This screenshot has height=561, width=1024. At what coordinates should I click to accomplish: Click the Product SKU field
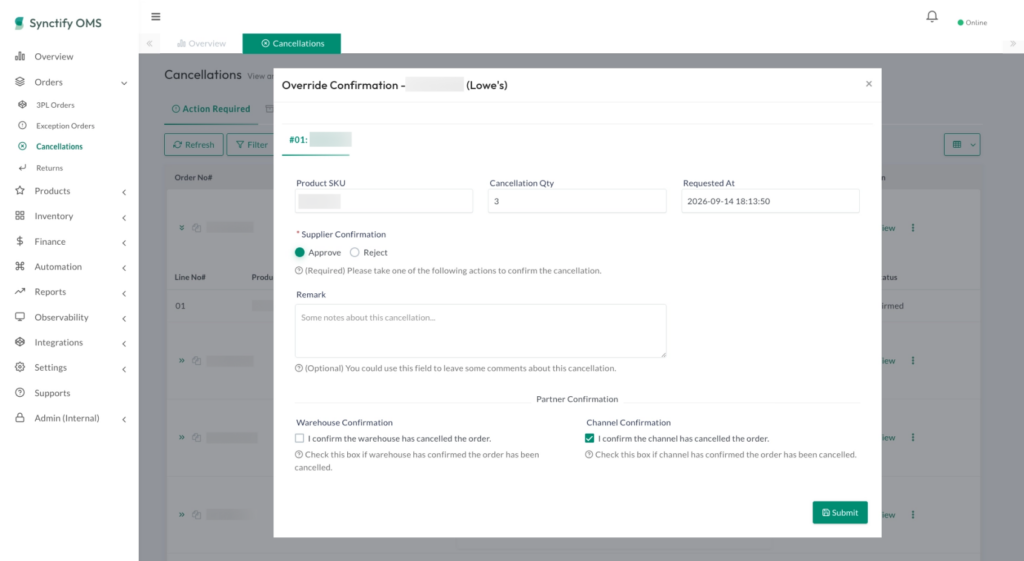(384, 201)
